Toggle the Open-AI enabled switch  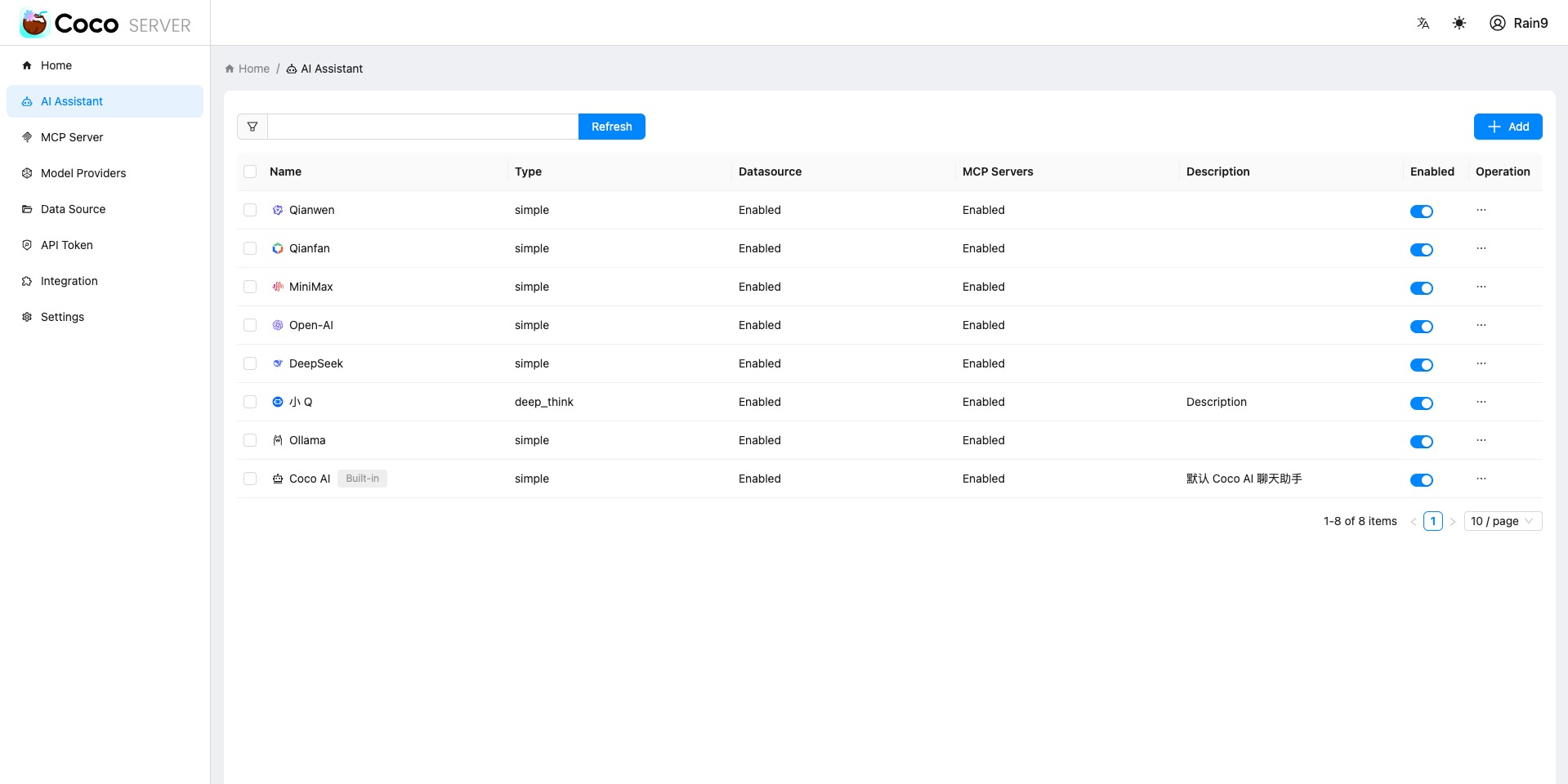(1422, 327)
